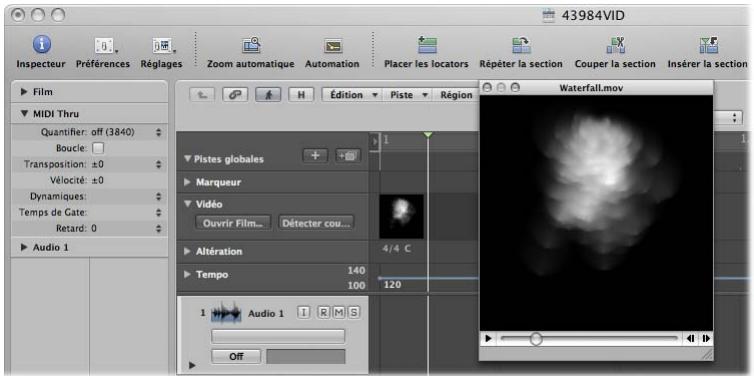Viewport: 754px width, 376px height.
Task: Step one frame forward in Waterfall.mov
Action: coord(705,338)
